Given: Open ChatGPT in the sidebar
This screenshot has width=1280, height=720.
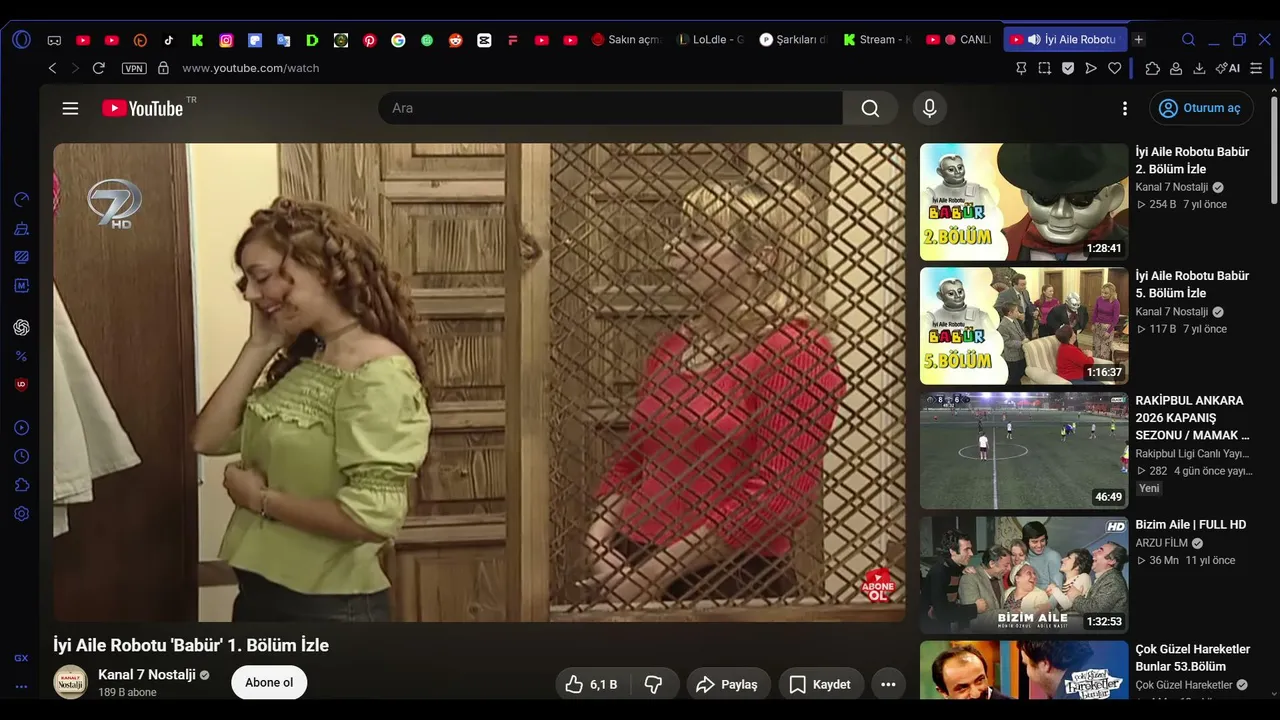Looking at the screenshot, I should pyautogui.click(x=21, y=327).
